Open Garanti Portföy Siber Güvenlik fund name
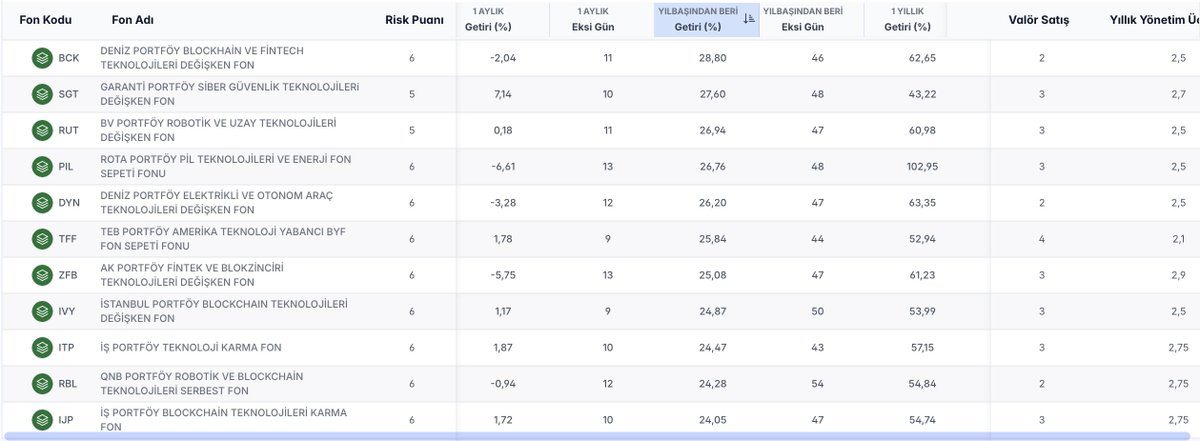The width and height of the screenshot is (1200, 441). point(230,93)
